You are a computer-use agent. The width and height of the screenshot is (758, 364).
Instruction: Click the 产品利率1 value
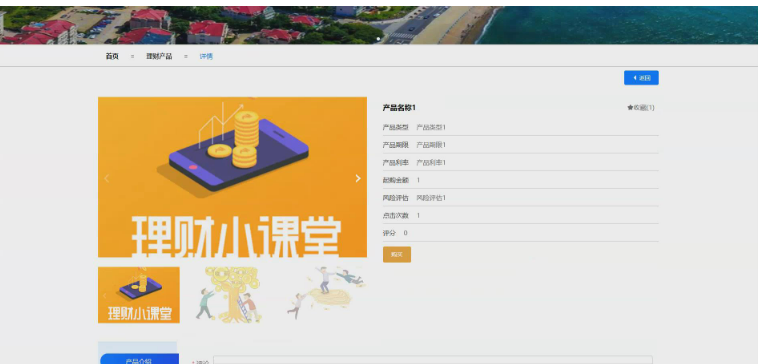click(431, 163)
